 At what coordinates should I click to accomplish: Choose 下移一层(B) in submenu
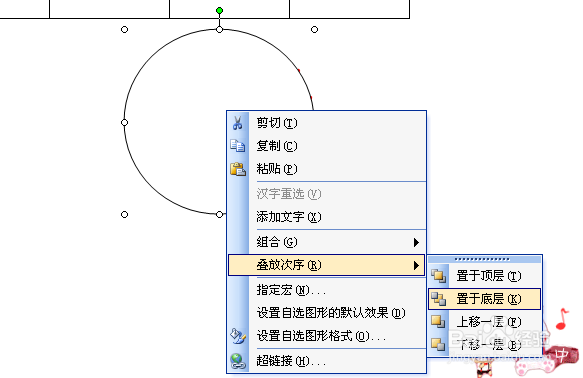click(x=484, y=345)
